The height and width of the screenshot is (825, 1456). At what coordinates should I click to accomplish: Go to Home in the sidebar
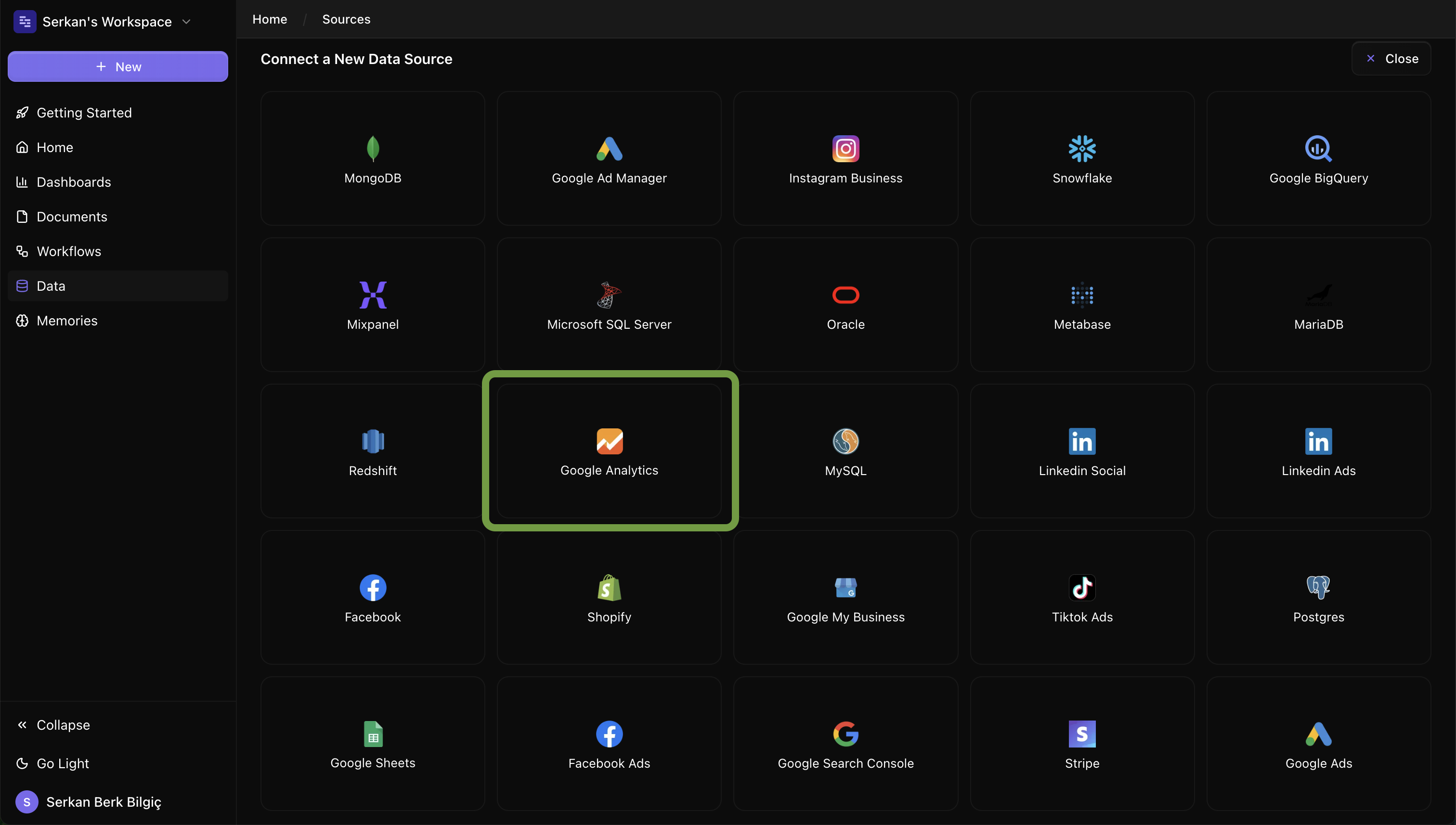click(x=118, y=147)
